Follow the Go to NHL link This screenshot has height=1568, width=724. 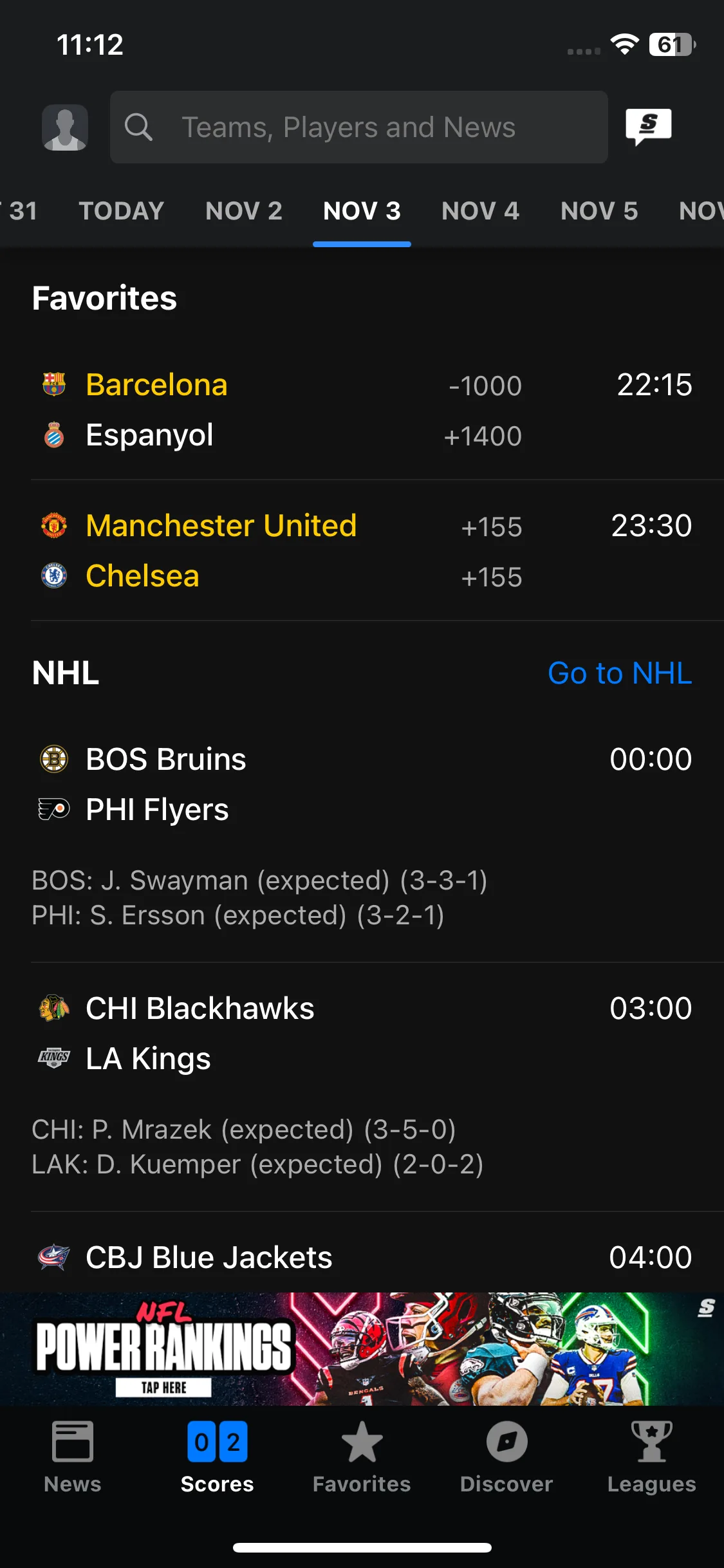click(620, 673)
